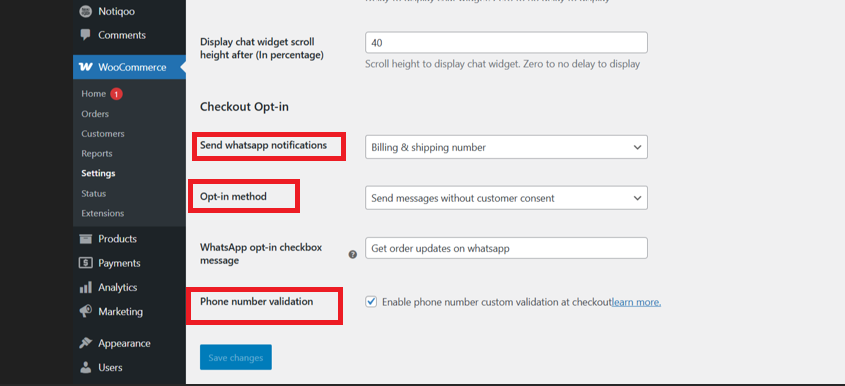Click the Opt-in method label
Image resolution: width=845 pixels, height=386 pixels.
tap(233, 196)
